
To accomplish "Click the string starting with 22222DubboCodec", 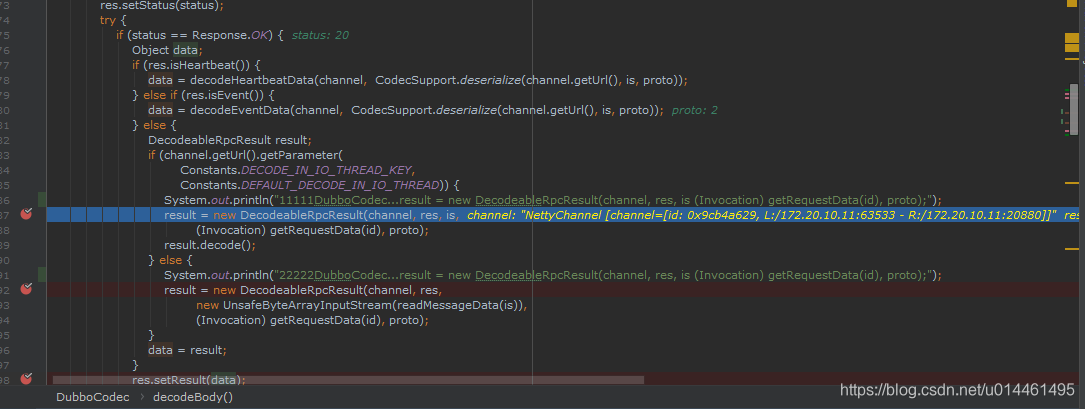I will pos(605,275).
